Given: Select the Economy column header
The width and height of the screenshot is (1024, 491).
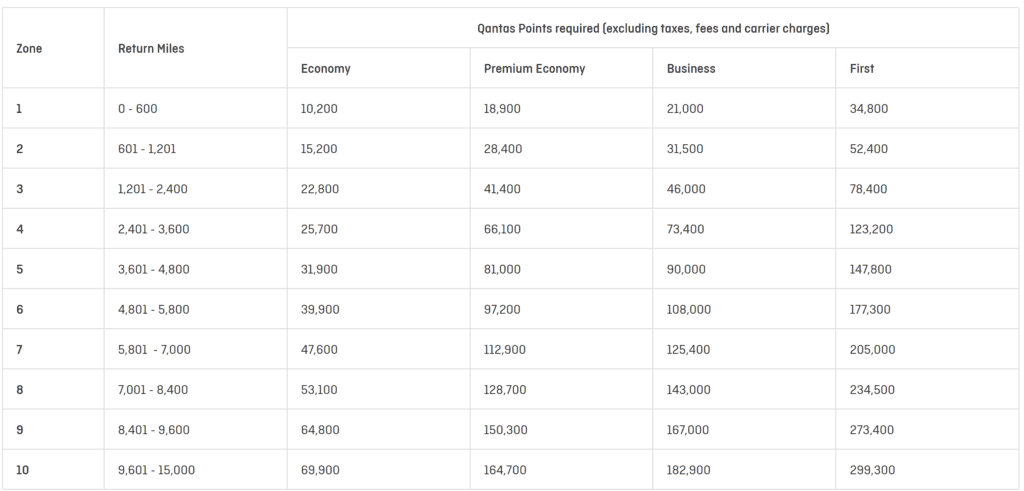Looking at the screenshot, I should (325, 69).
